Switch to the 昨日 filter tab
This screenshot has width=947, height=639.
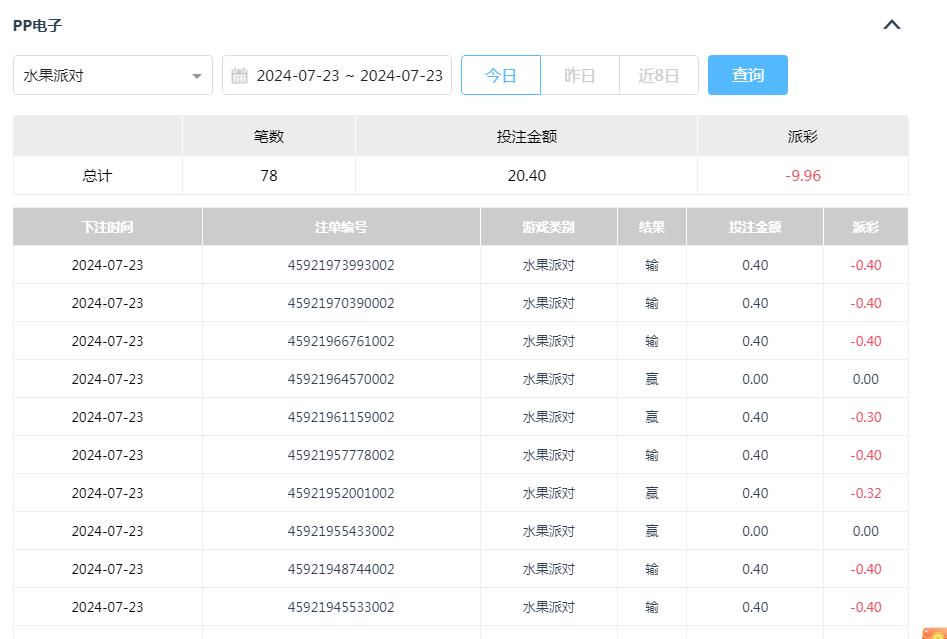tap(579, 75)
